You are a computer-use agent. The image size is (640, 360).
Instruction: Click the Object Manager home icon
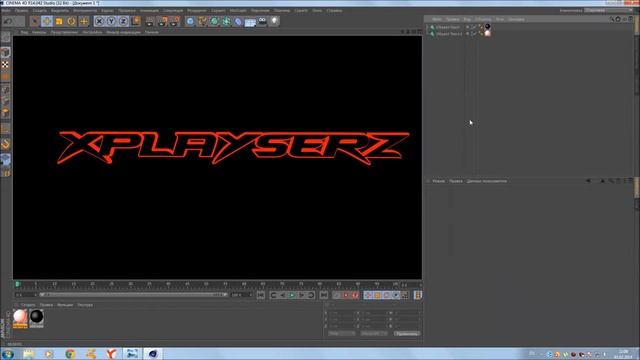(x=618, y=19)
